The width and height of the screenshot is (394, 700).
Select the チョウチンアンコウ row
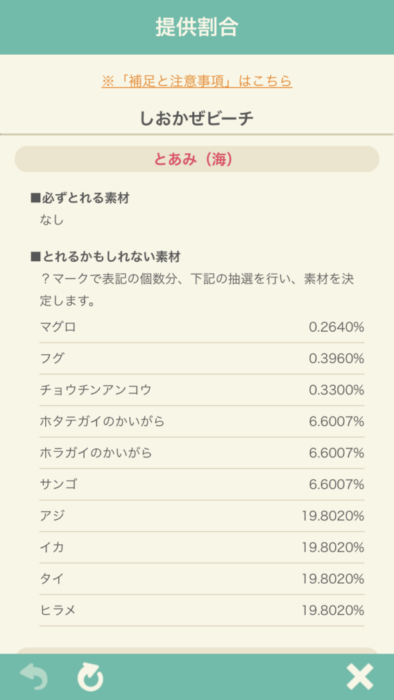[202, 390]
